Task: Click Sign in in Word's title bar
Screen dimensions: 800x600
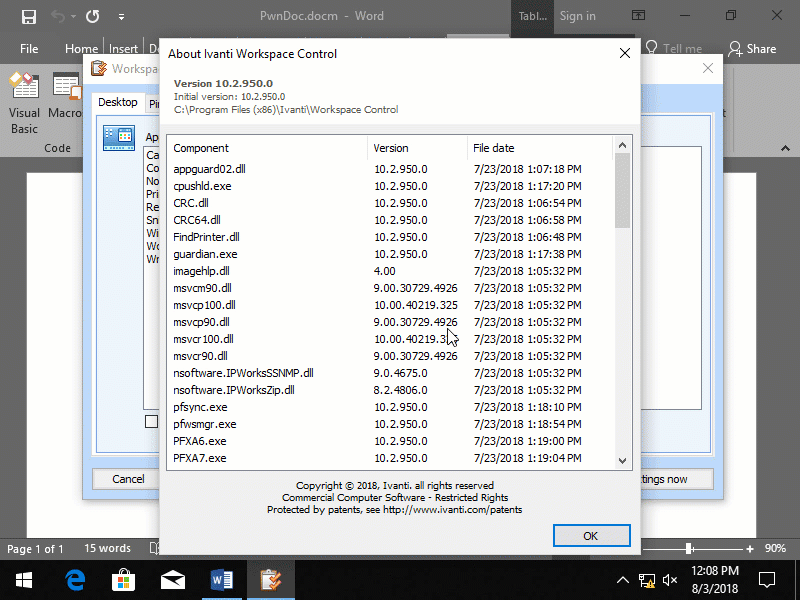Action: click(578, 16)
